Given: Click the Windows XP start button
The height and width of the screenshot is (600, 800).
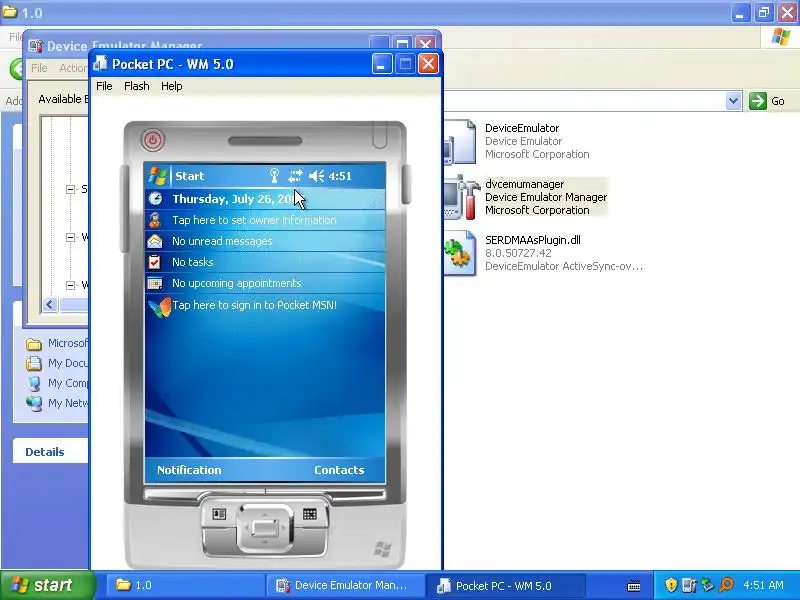Looking at the screenshot, I should click(x=48, y=585).
